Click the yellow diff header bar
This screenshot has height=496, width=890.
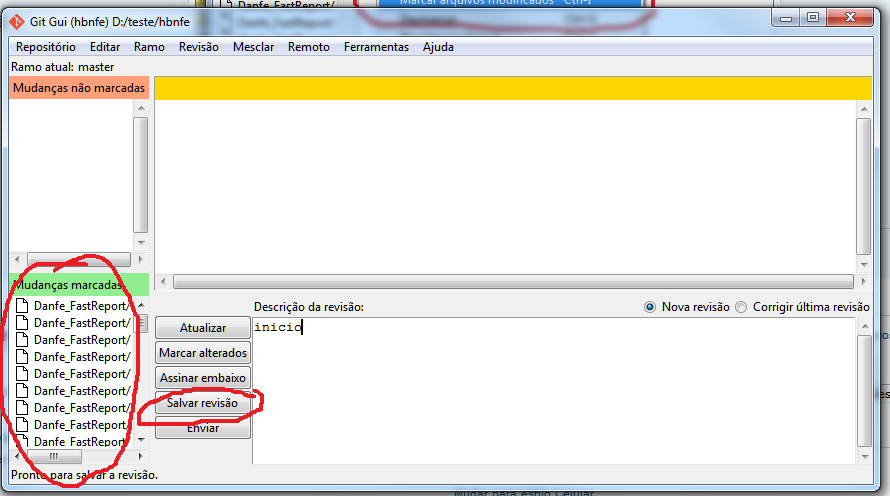pyautogui.click(x=513, y=88)
